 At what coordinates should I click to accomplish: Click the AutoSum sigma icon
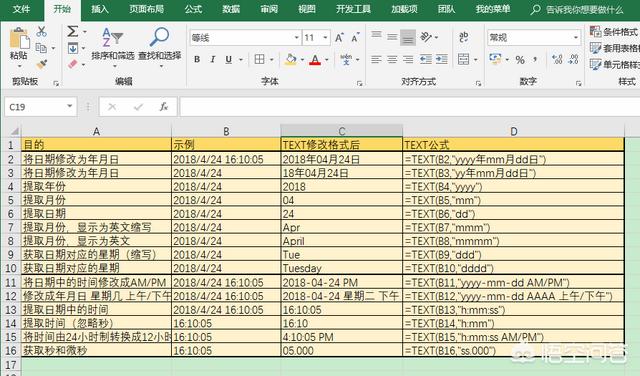pos(73,31)
